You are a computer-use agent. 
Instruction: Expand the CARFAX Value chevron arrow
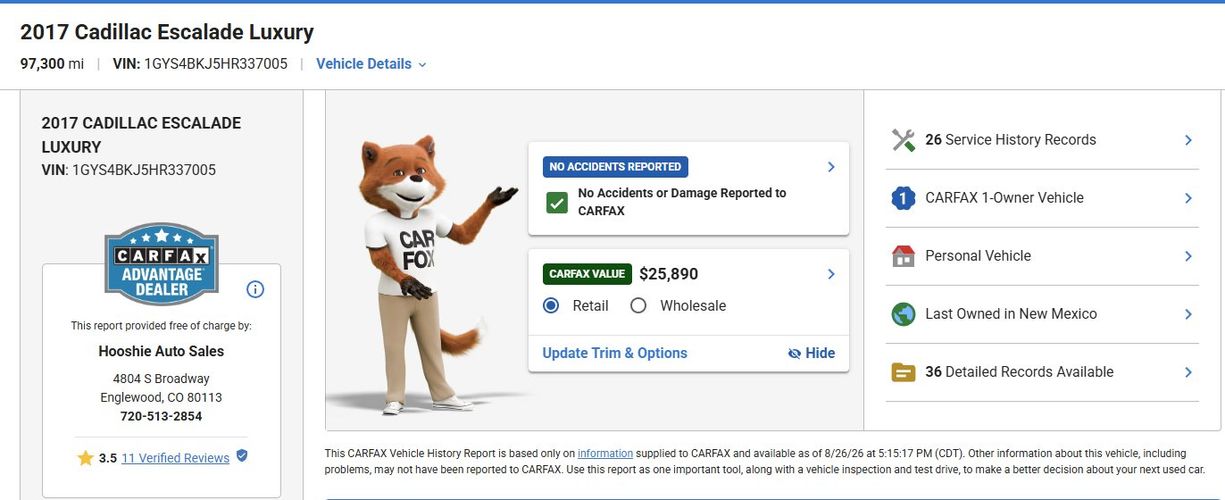click(x=831, y=274)
